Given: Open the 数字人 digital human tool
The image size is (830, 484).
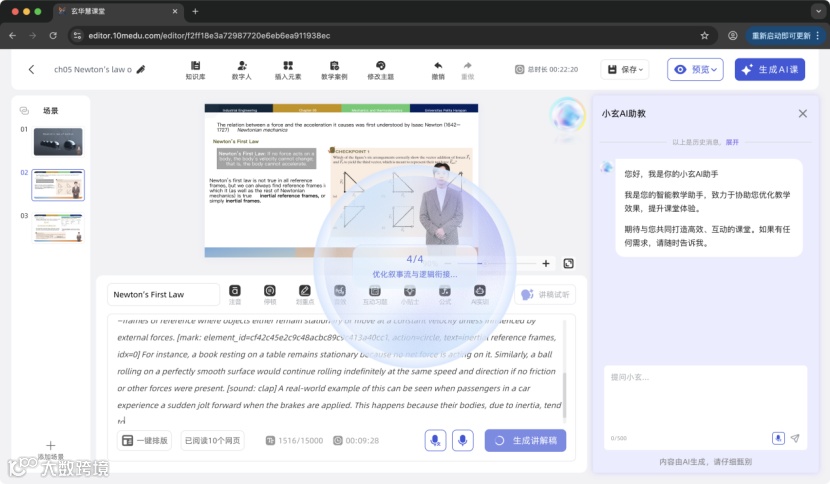Looking at the screenshot, I should [242, 70].
